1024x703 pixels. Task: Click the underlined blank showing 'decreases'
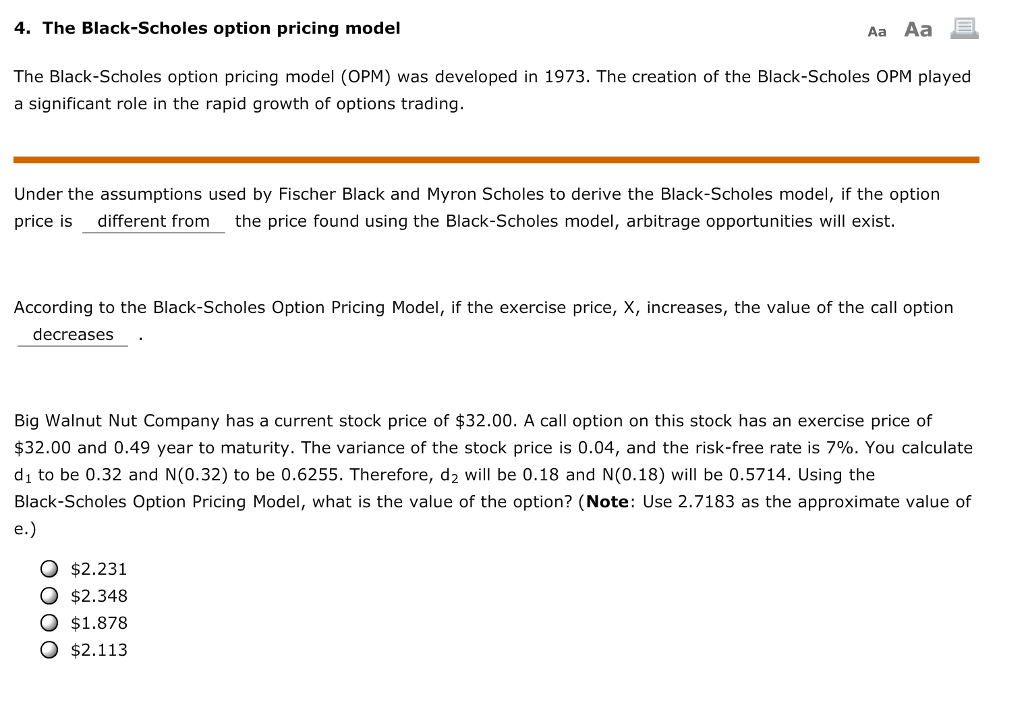(x=71, y=334)
